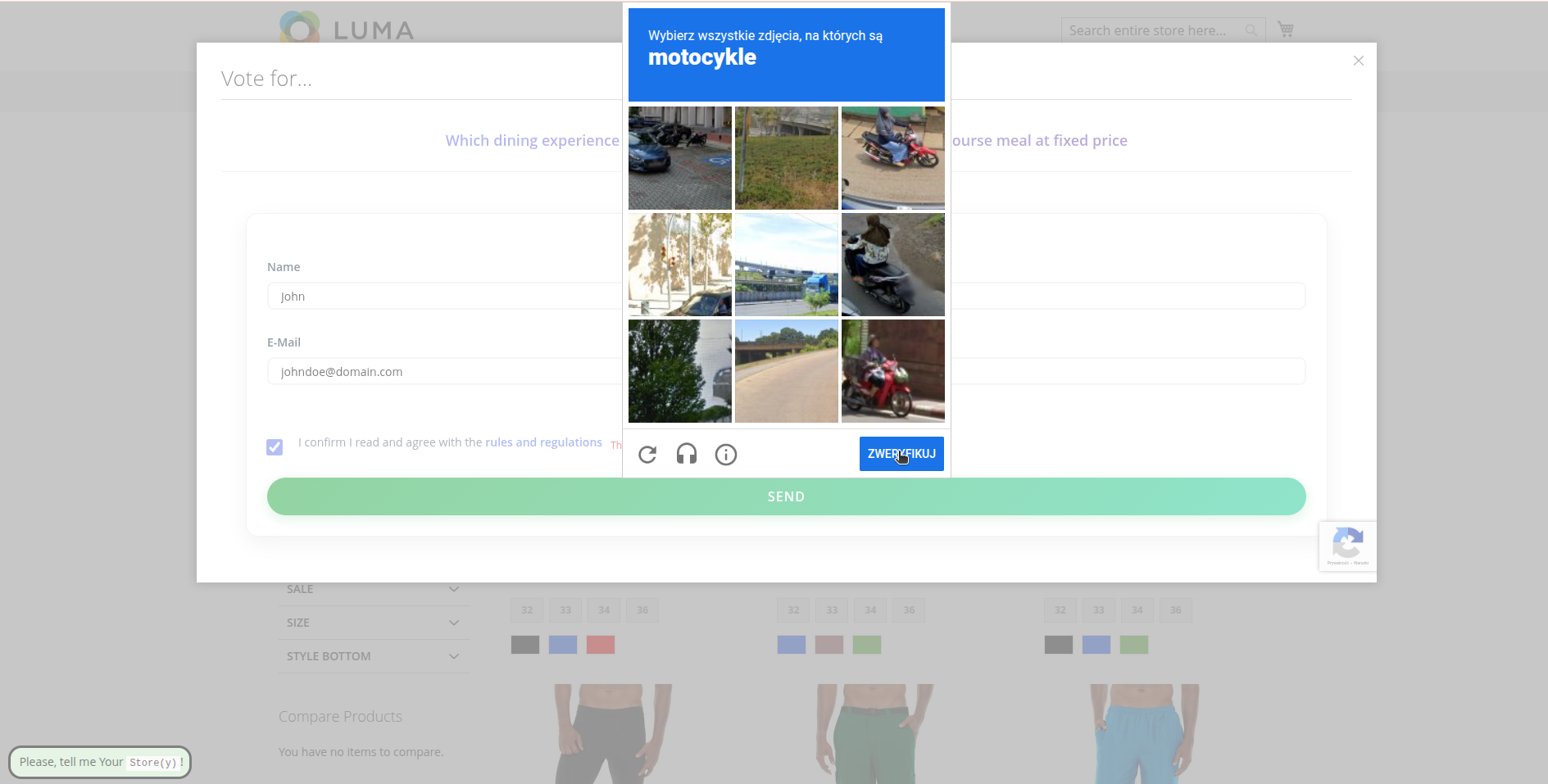Click the ZWERYFIKUJ button
Viewport: 1548px width, 784px height.
coord(901,454)
